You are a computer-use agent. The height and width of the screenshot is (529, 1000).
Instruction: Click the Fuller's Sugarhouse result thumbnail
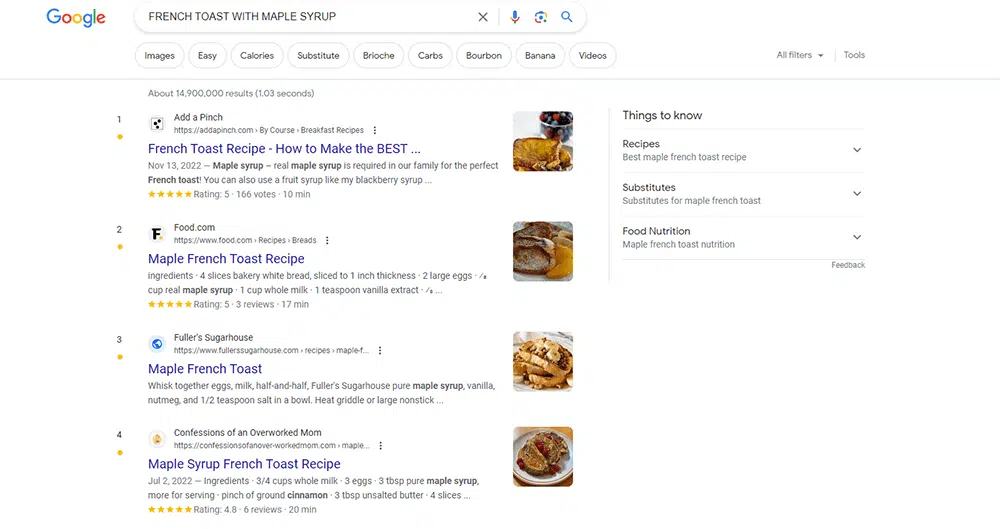coord(543,361)
